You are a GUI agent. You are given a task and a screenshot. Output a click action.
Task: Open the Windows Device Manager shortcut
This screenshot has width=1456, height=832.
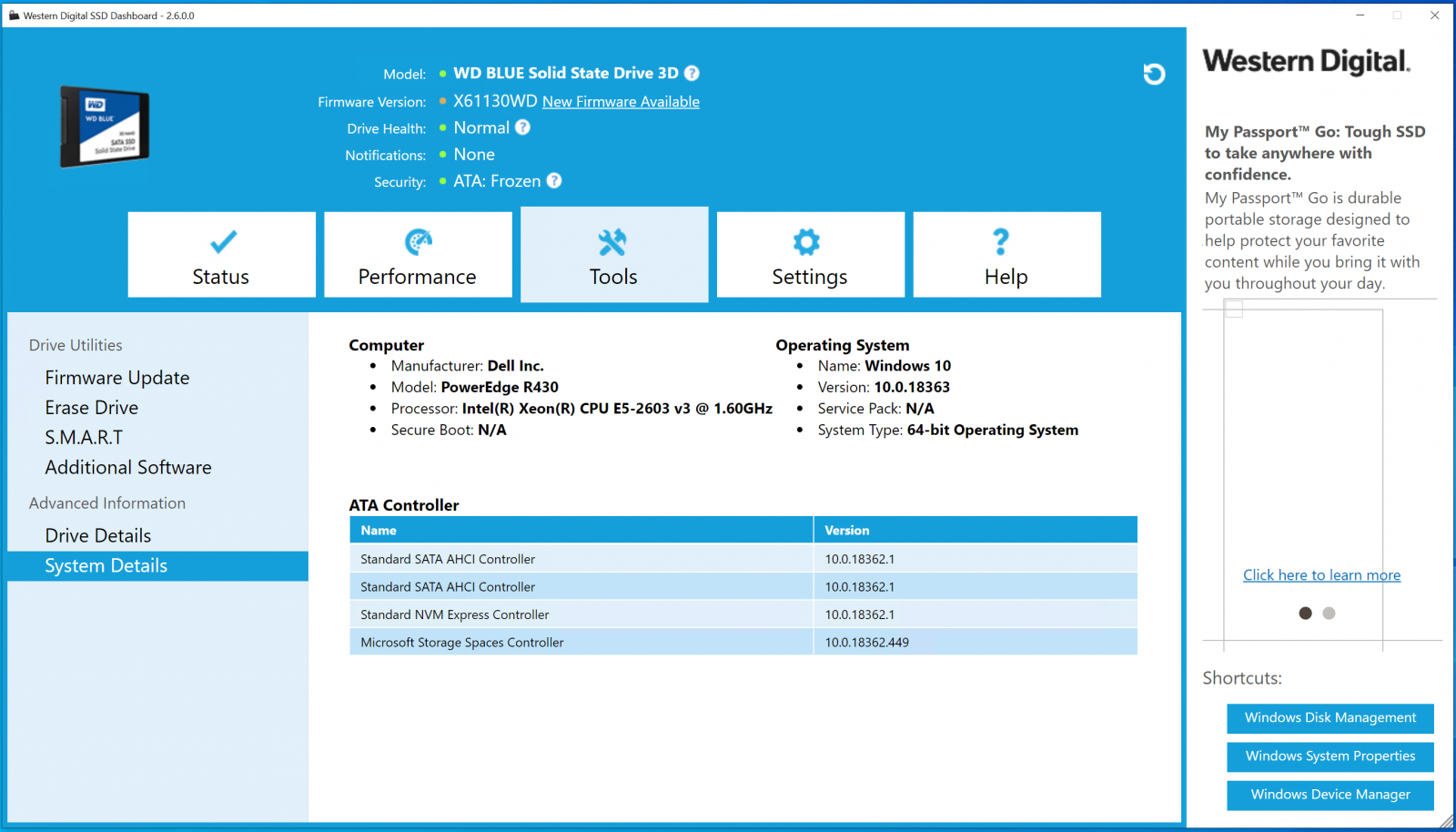1330,795
